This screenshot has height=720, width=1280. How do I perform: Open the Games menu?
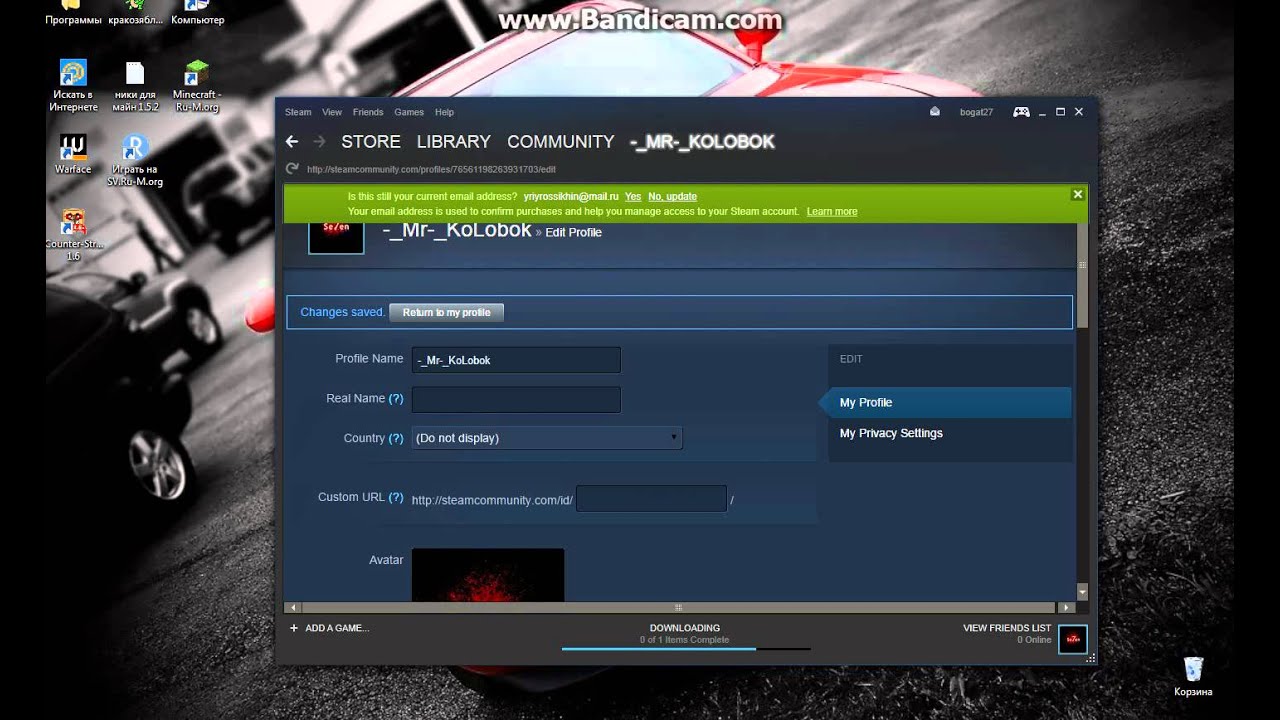(x=409, y=112)
